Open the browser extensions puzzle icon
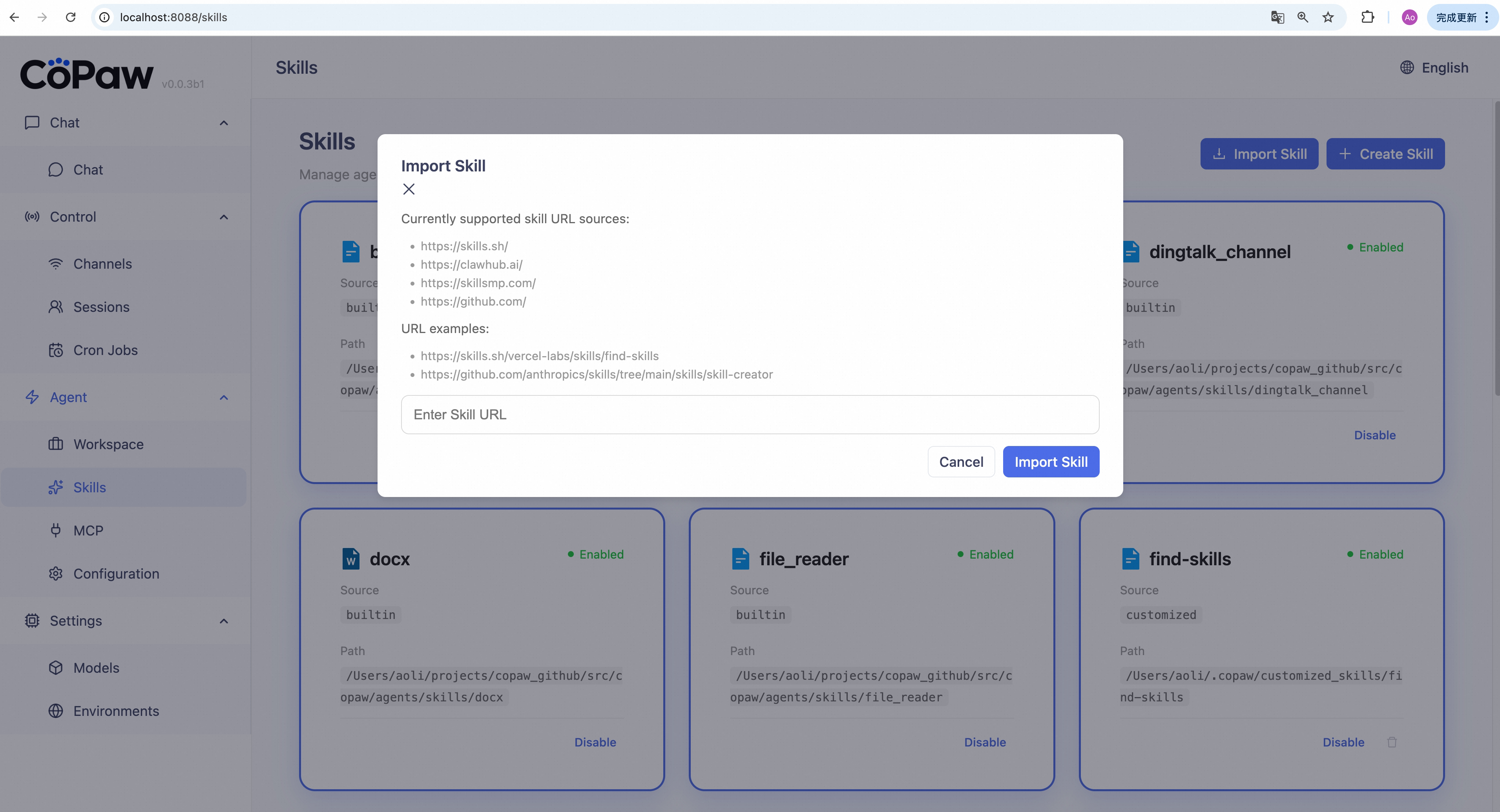The height and width of the screenshot is (812, 1500). point(1367,18)
